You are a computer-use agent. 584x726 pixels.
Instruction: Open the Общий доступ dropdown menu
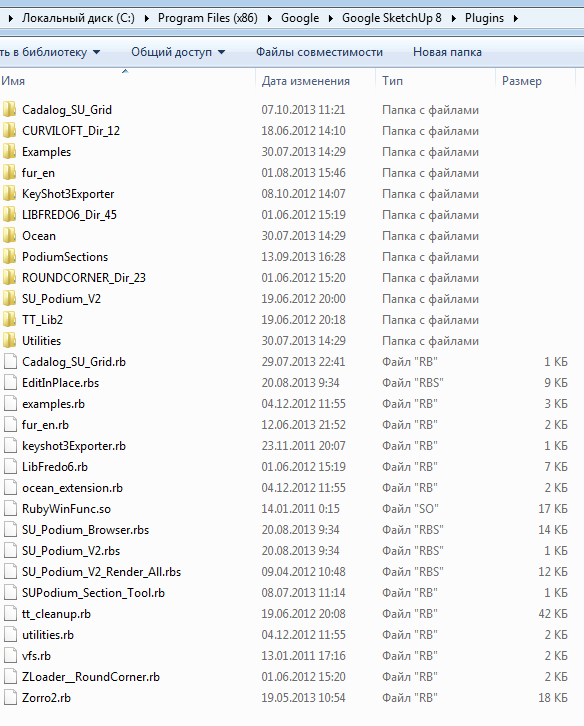178,52
